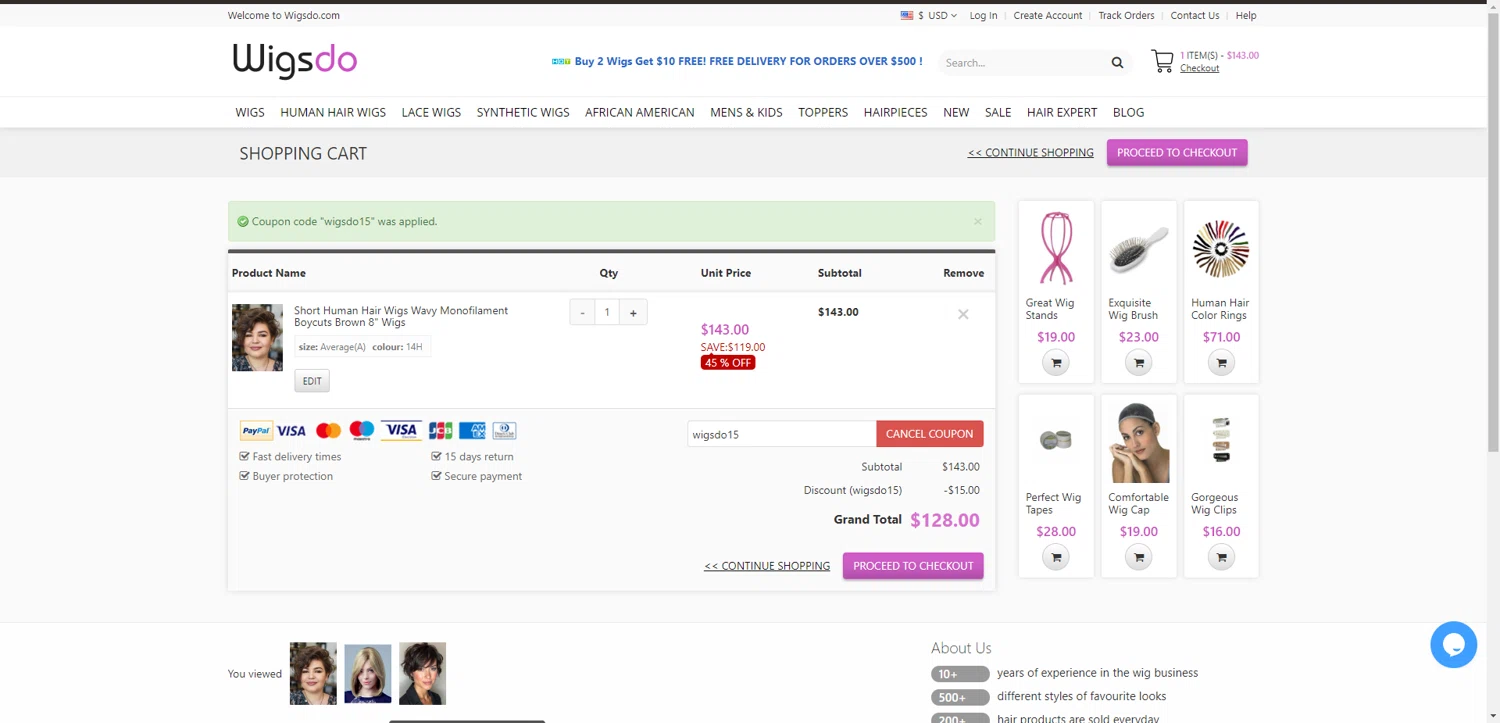
Task: Click the JCB payment icon
Action: click(x=441, y=431)
